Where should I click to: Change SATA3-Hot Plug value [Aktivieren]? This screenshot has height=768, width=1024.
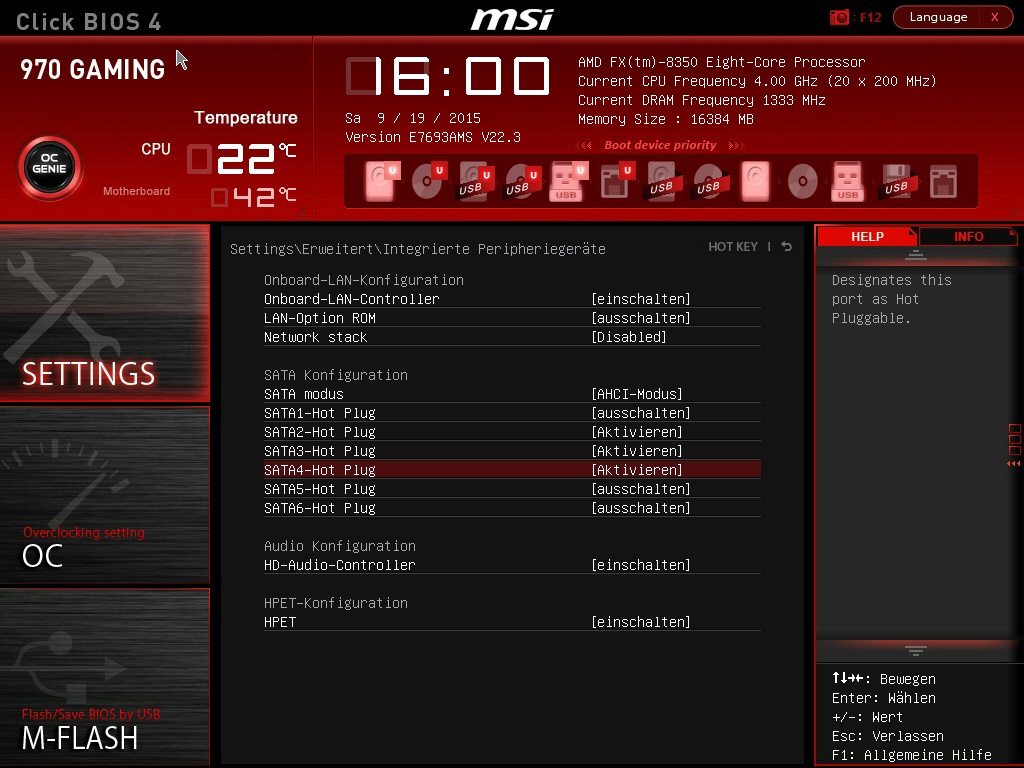(637, 451)
